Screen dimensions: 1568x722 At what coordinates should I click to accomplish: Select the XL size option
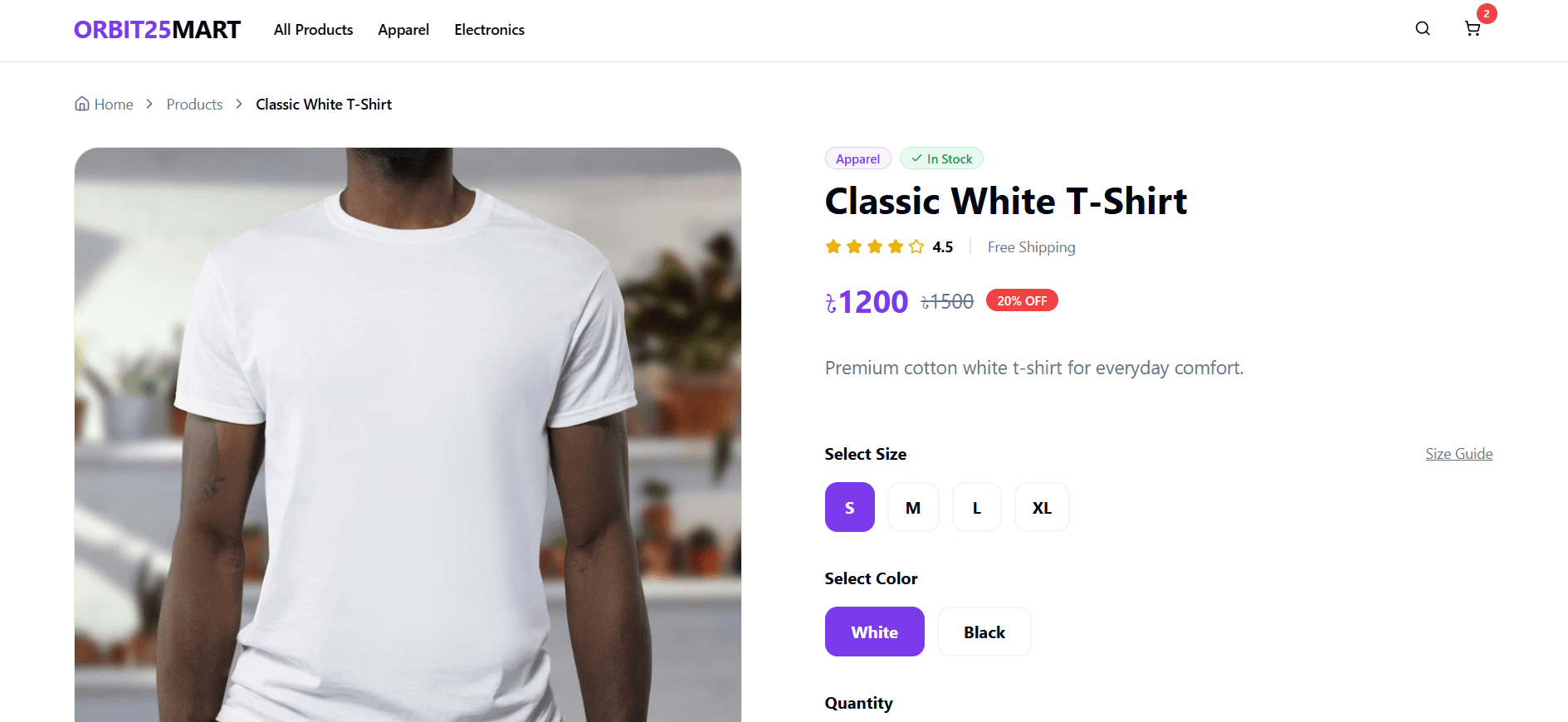tap(1042, 507)
